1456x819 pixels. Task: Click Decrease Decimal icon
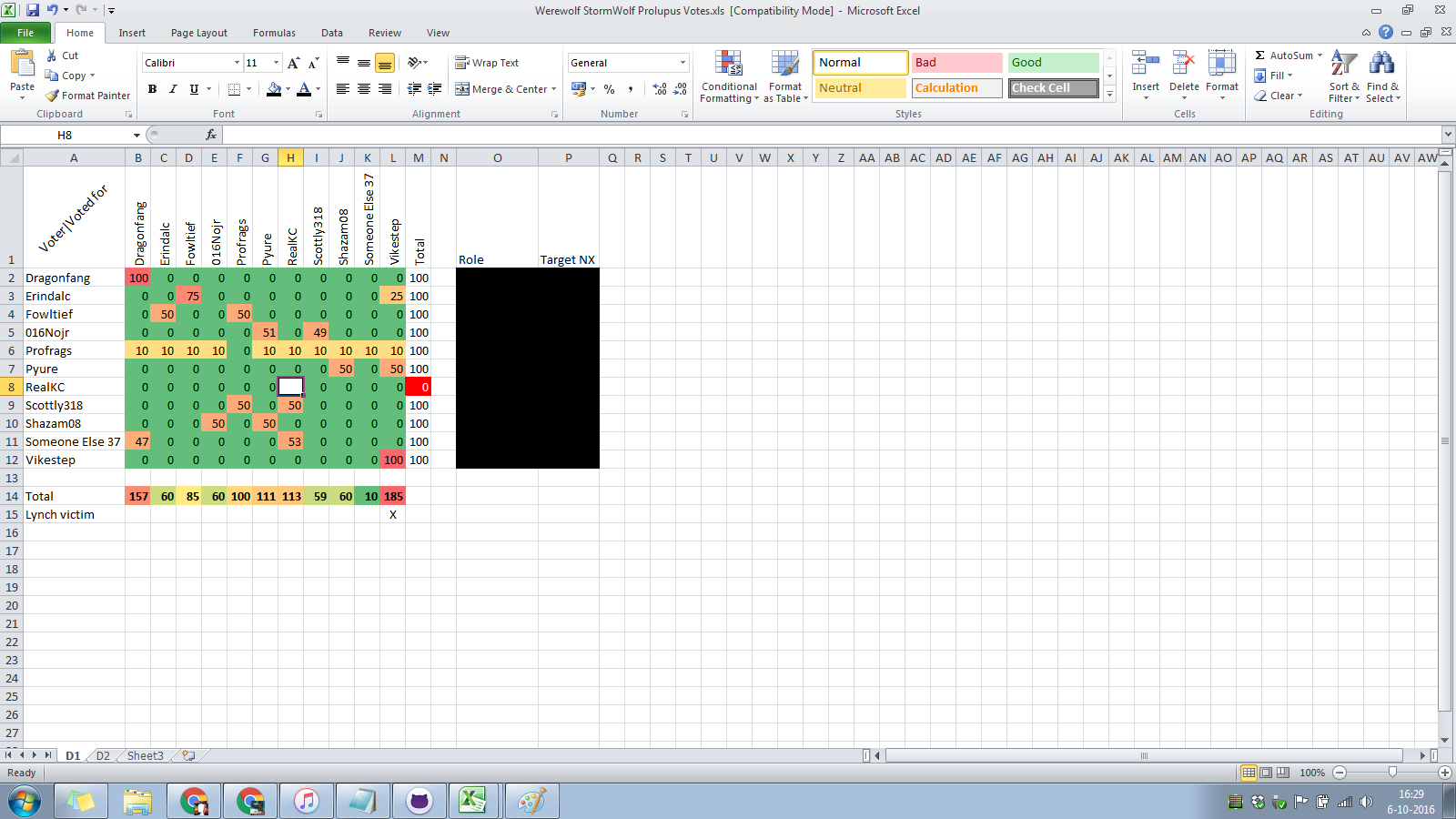[681, 89]
